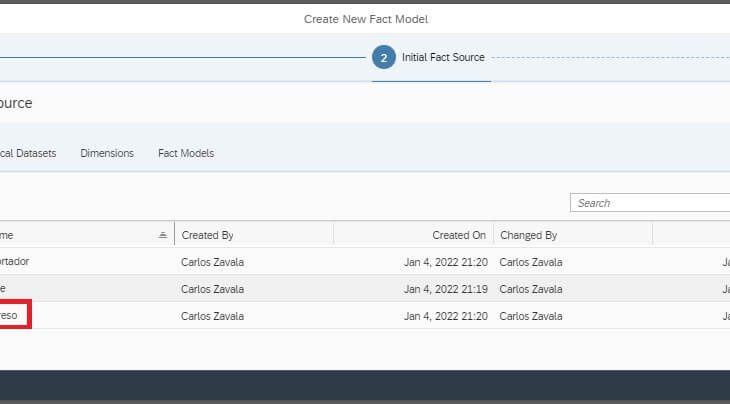This screenshot has width=730, height=404.
Task: Click the Created By column header
Action: coord(207,235)
